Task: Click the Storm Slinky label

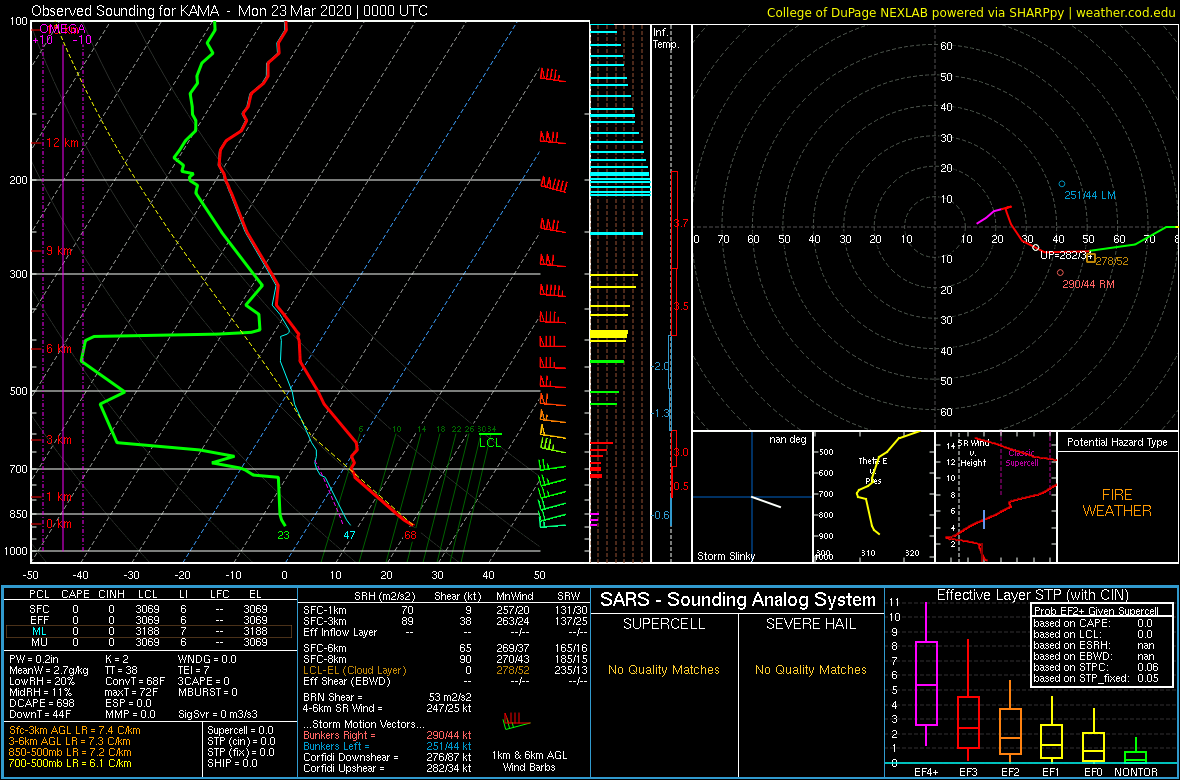Action: [x=725, y=556]
